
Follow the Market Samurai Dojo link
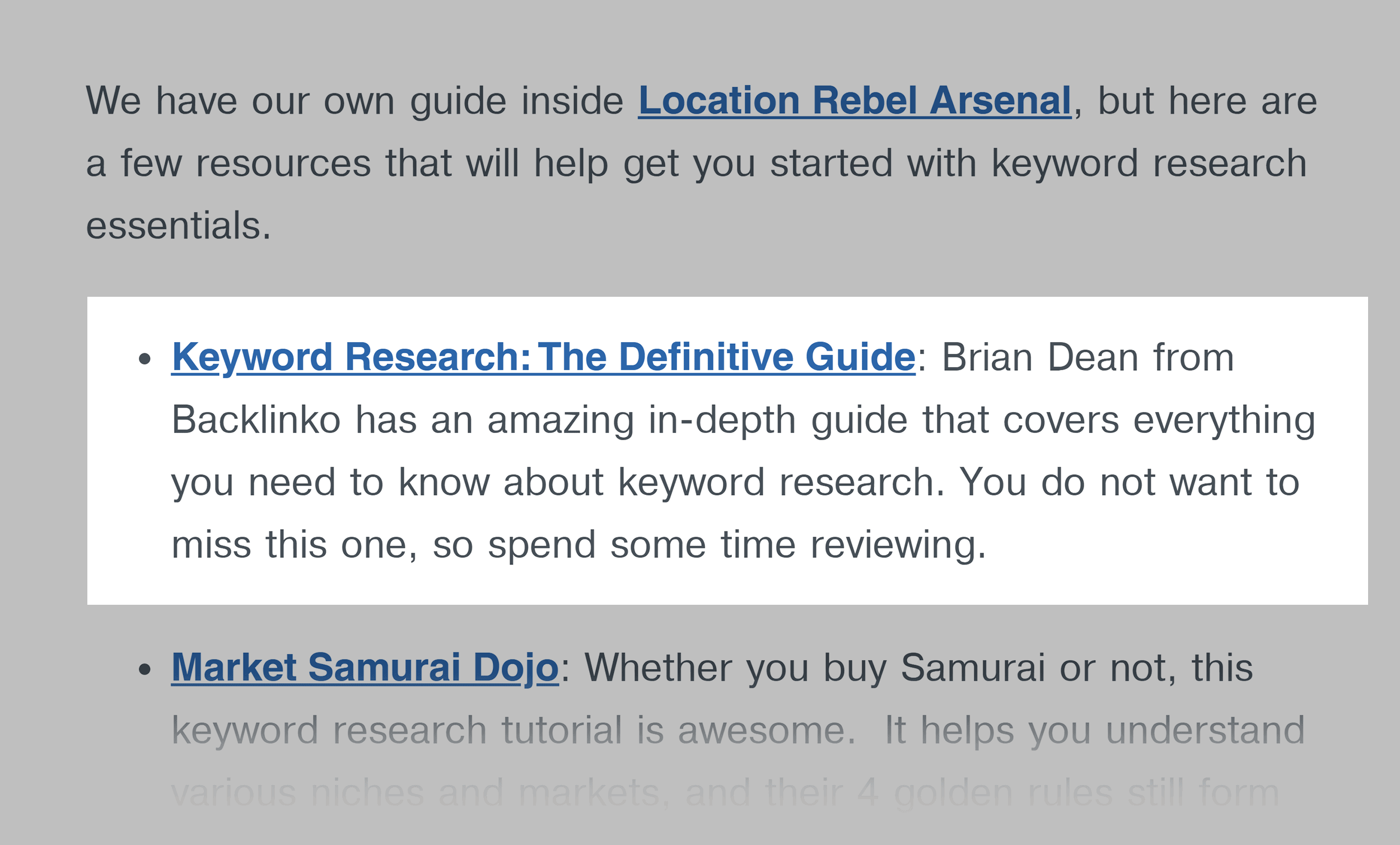click(x=365, y=667)
